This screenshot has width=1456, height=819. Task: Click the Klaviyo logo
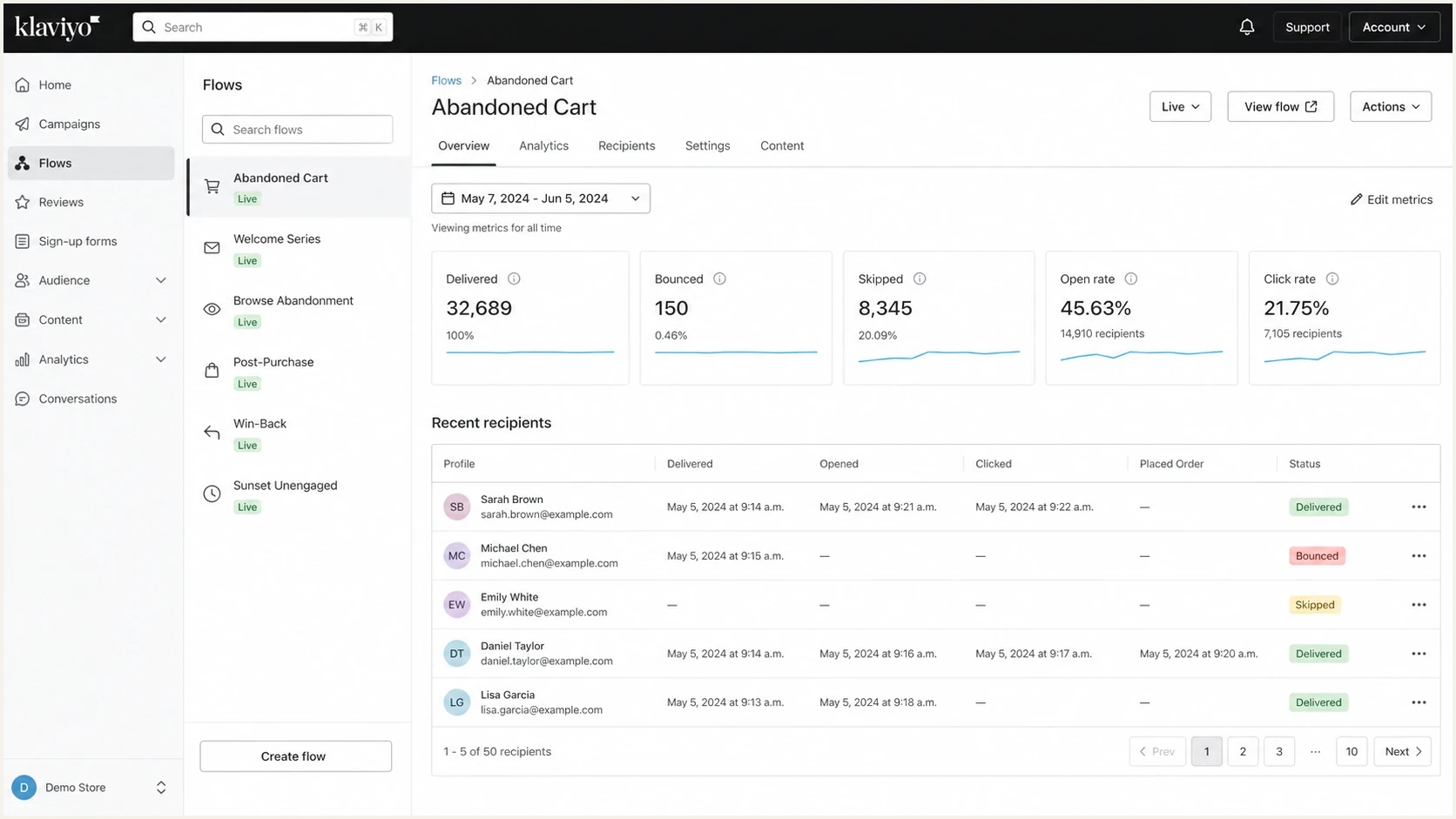[x=57, y=27]
